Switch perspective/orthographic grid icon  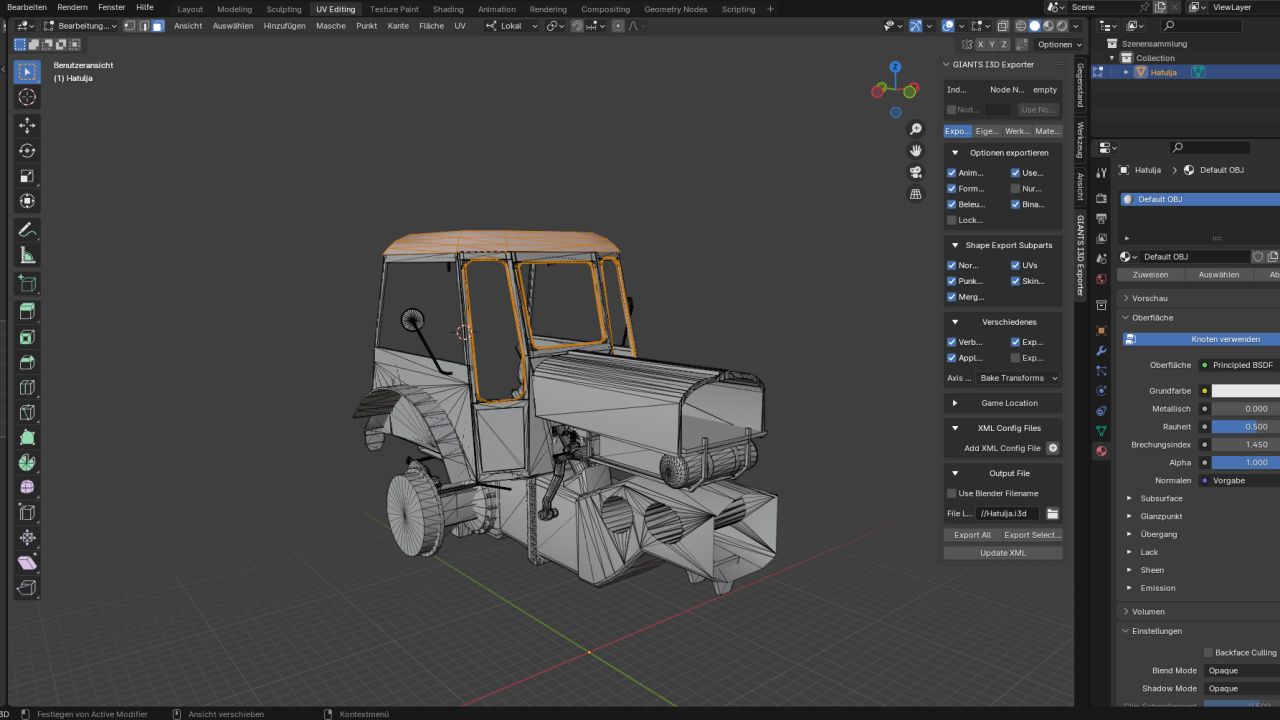(915, 194)
